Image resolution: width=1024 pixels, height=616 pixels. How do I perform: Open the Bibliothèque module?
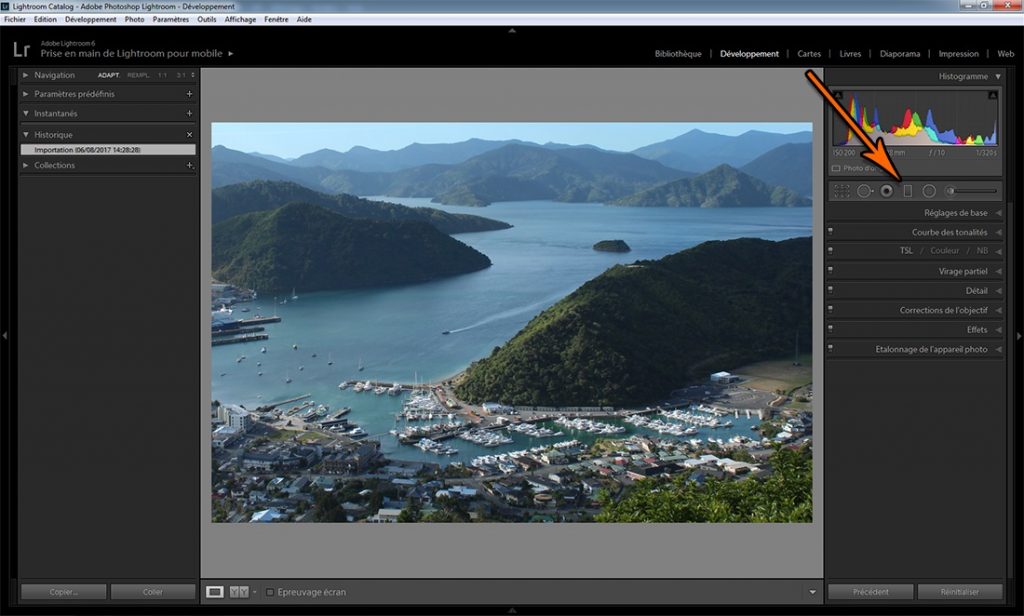(x=678, y=54)
